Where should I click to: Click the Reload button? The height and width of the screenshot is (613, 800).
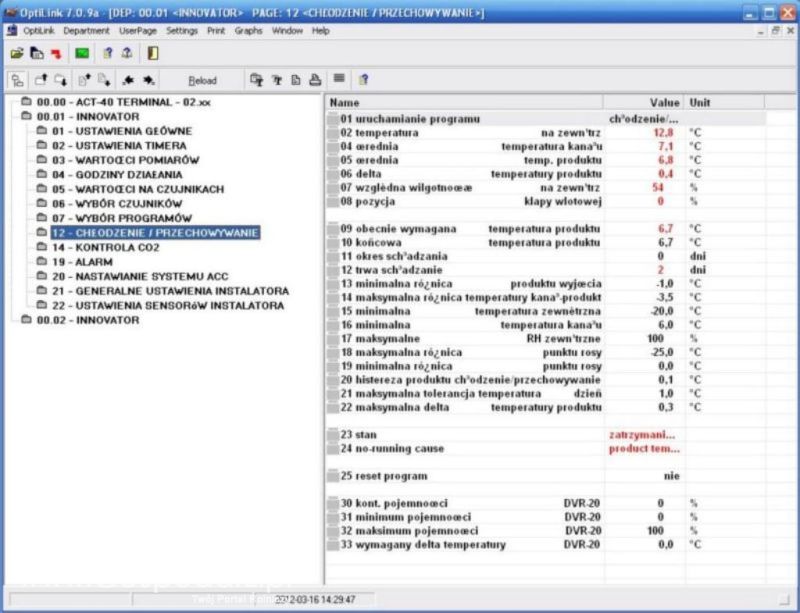pyautogui.click(x=203, y=81)
